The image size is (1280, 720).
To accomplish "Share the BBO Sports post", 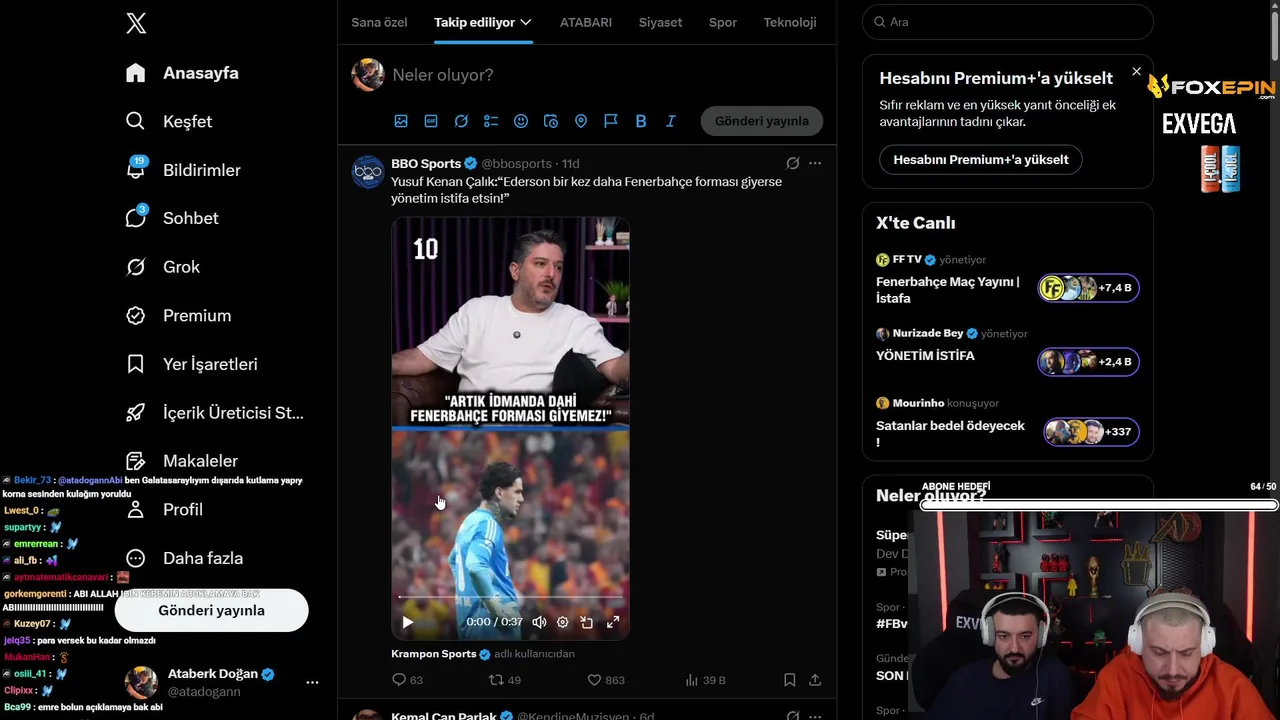I will click(815, 680).
